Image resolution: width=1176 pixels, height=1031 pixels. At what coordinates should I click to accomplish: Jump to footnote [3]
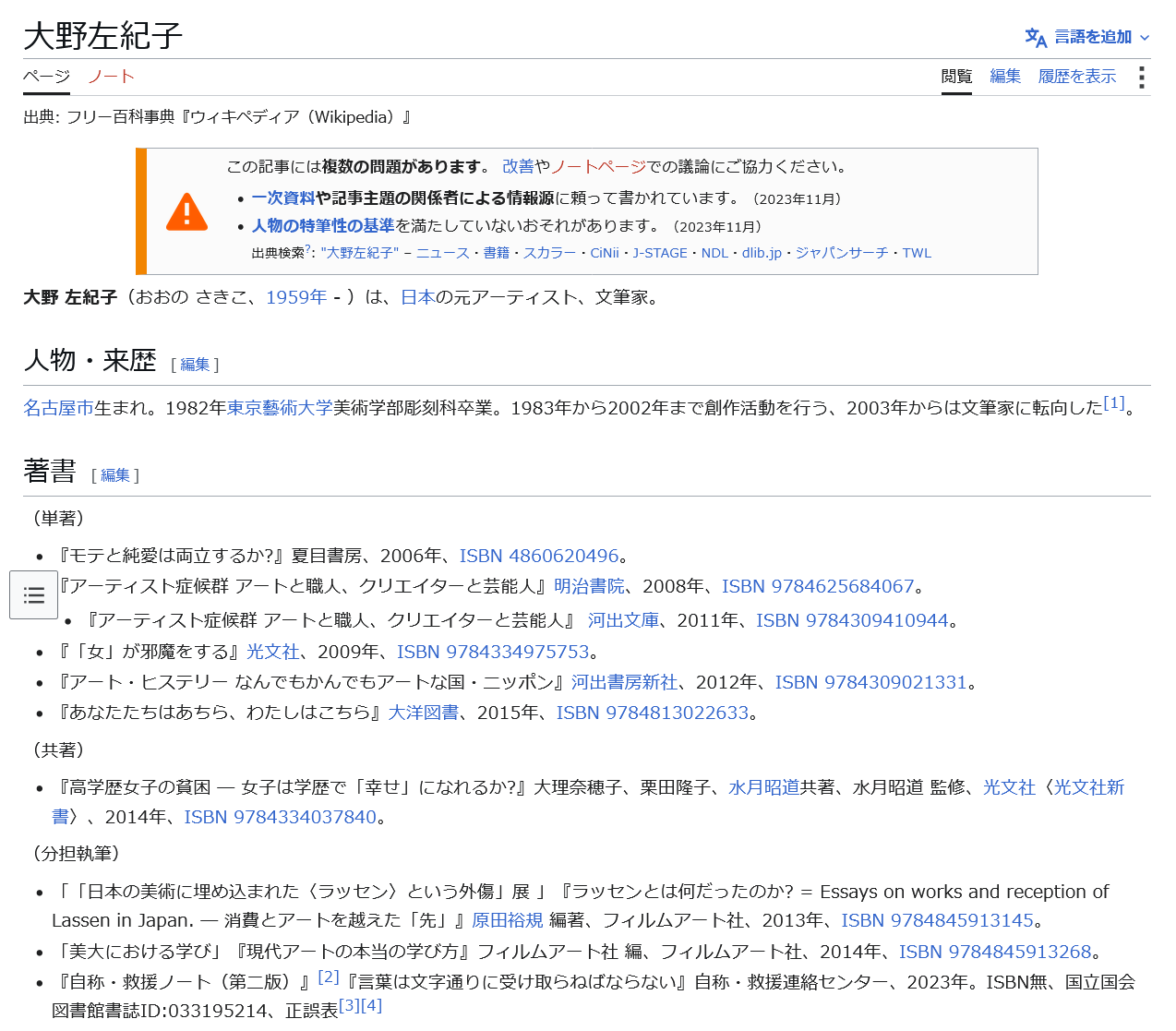click(350, 1005)
